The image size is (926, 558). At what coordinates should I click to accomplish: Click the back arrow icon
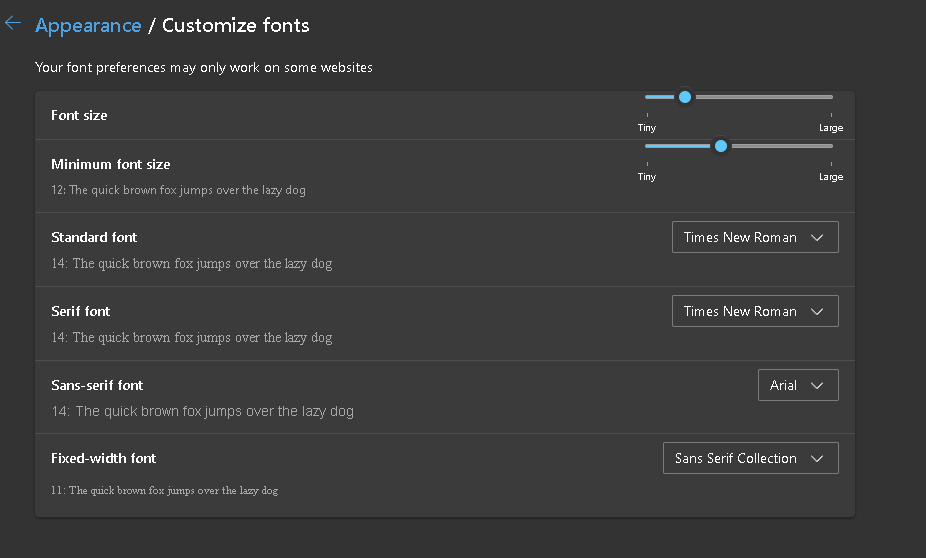[13, 24]
